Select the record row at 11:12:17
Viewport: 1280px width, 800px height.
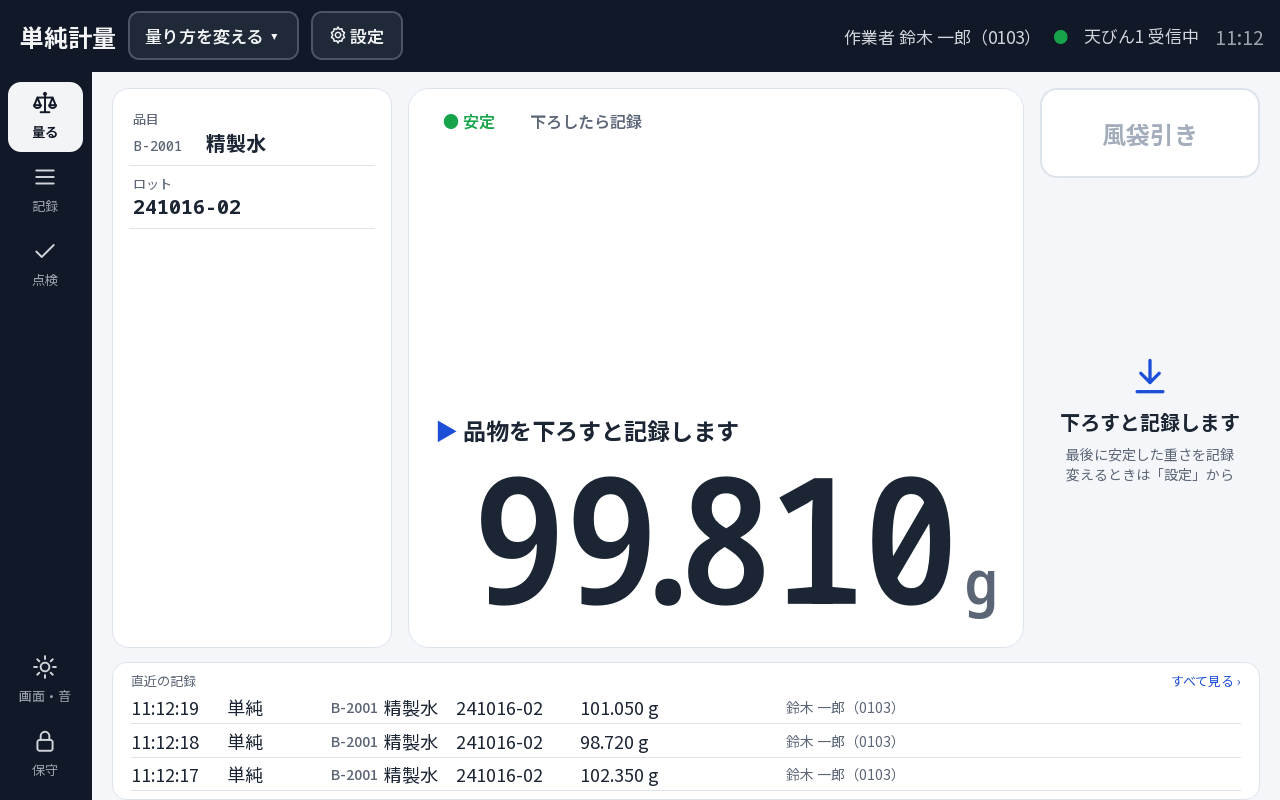click(686, 775)
